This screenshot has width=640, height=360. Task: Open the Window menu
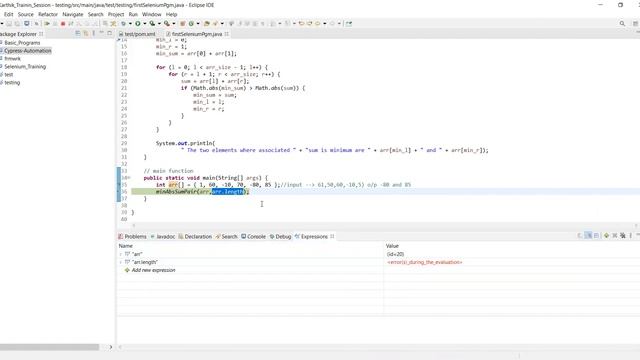[x=151, y=14]
